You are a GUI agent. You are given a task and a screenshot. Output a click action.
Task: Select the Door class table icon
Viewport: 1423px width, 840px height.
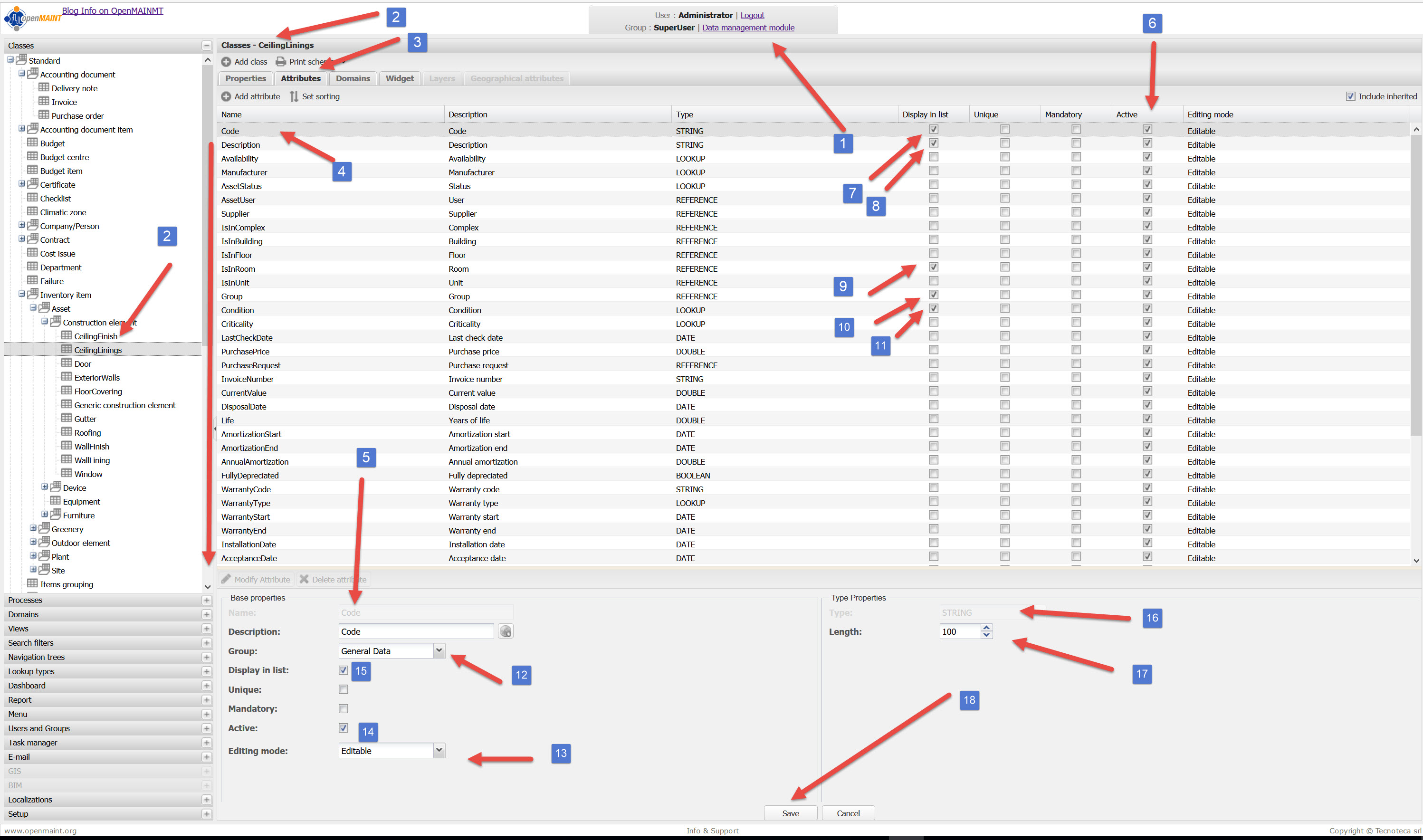coord(67,363)
